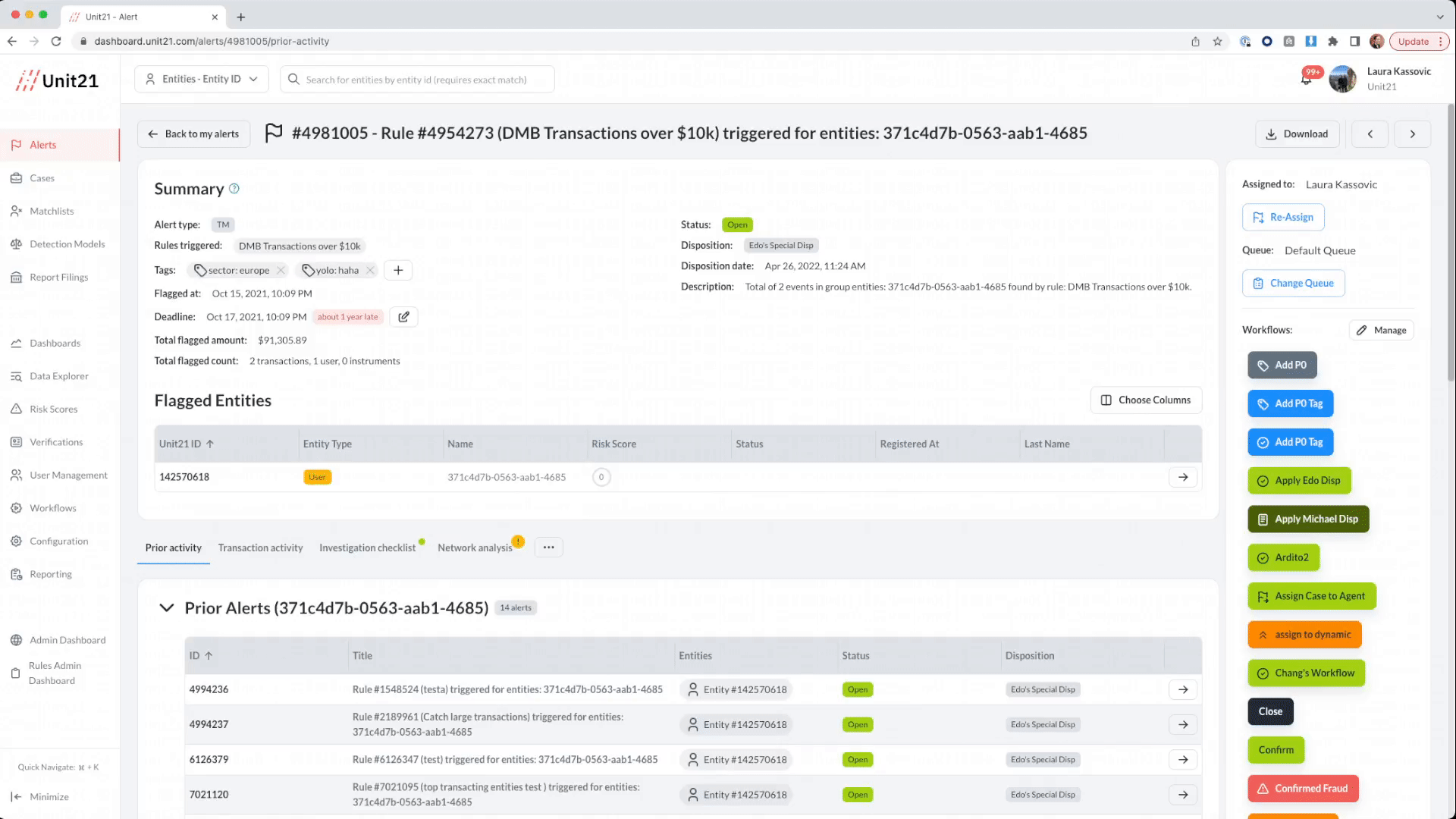1456x819 pixels.
Task: Click the browser address bar URL
Action: click(212, 42)
